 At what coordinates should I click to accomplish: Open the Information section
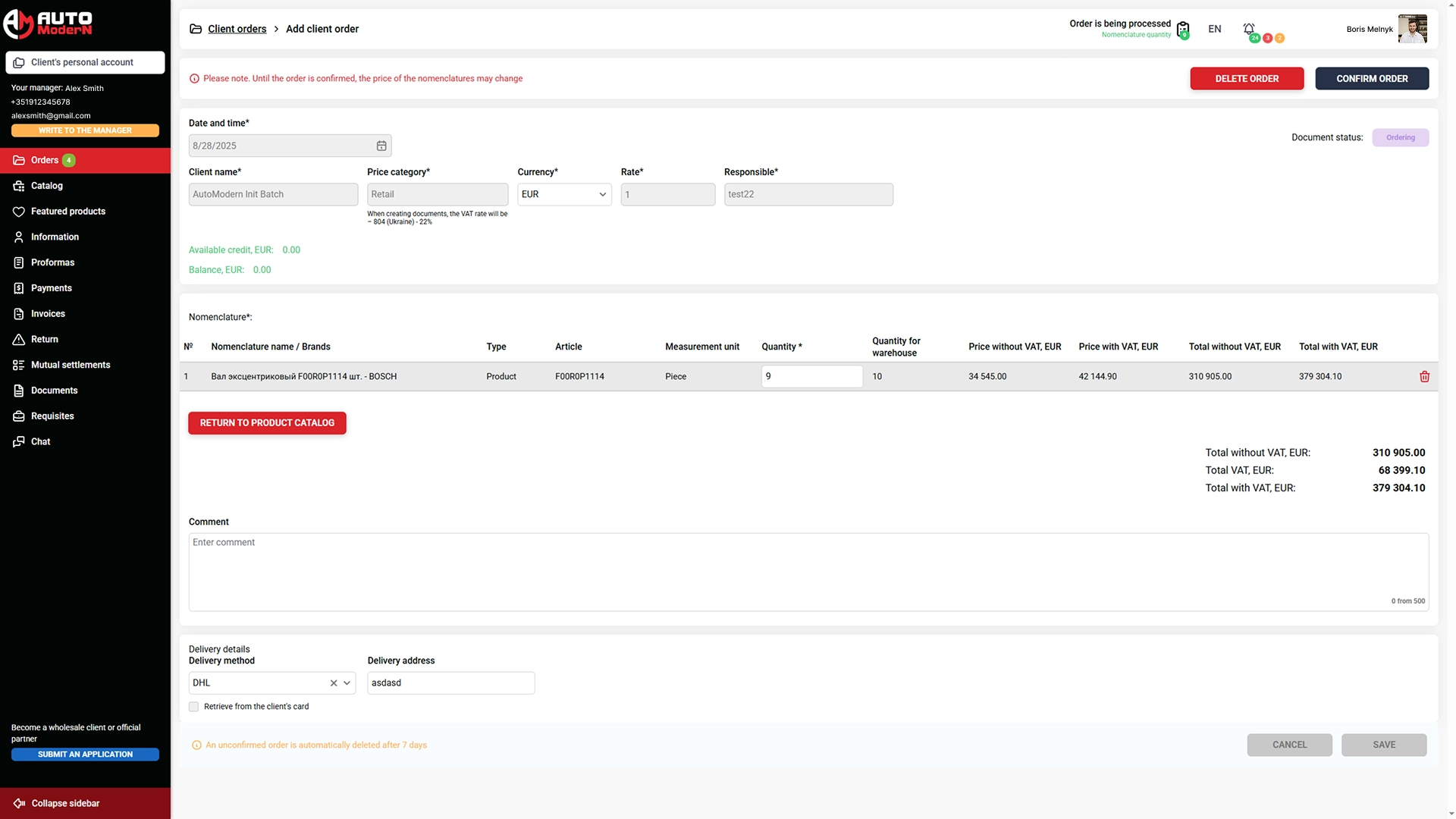click(x=18, y=237)
